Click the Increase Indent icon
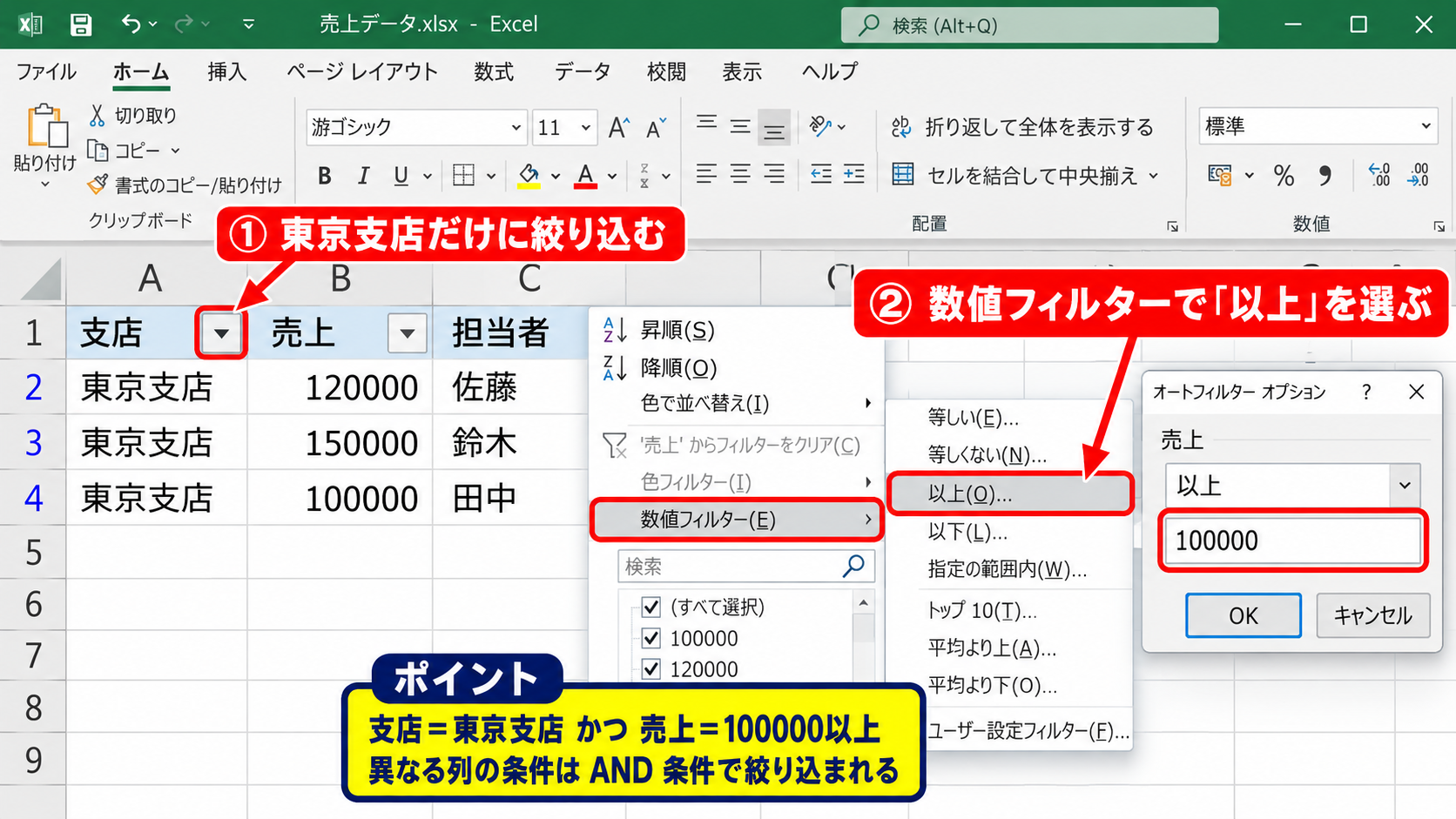The height and width of the screenshot is (819, 1456). [854, 174]
